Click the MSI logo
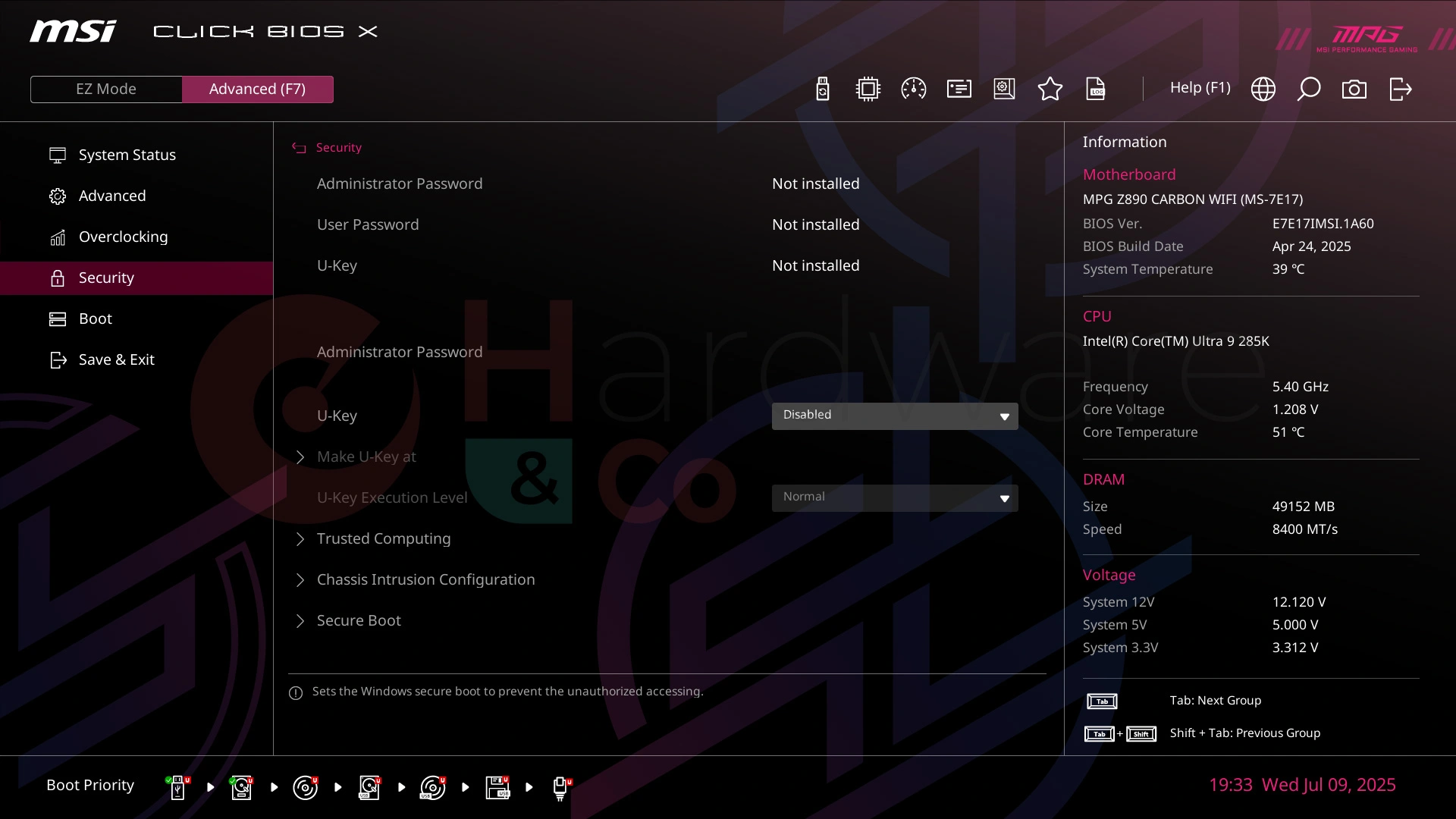Viewport: 1456px width, 819px height. [x=73, y=31]
